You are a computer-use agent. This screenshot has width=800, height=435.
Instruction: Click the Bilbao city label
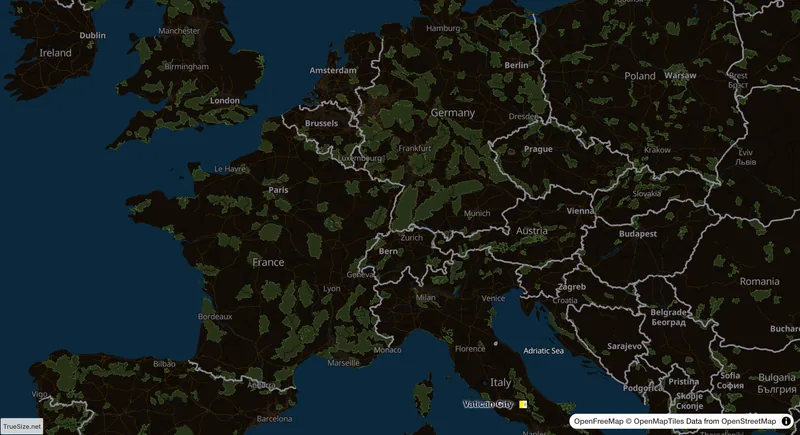[x=164, y=364]
